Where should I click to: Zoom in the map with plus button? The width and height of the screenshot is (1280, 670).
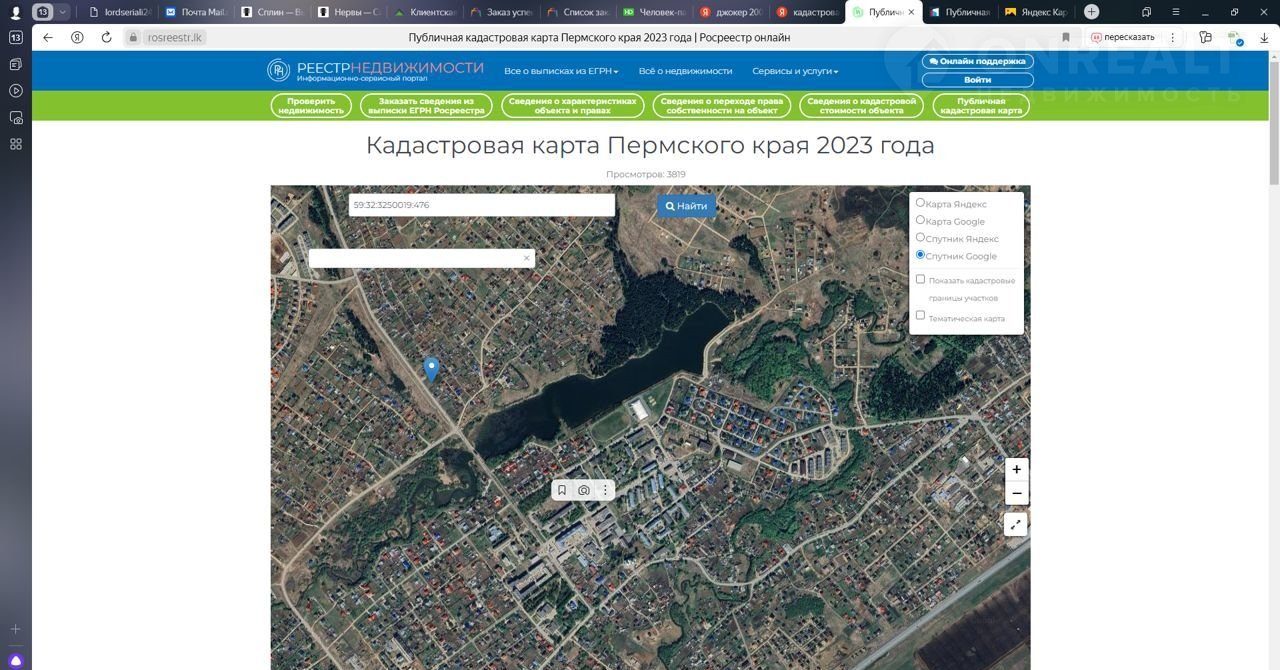(1016, 469)
